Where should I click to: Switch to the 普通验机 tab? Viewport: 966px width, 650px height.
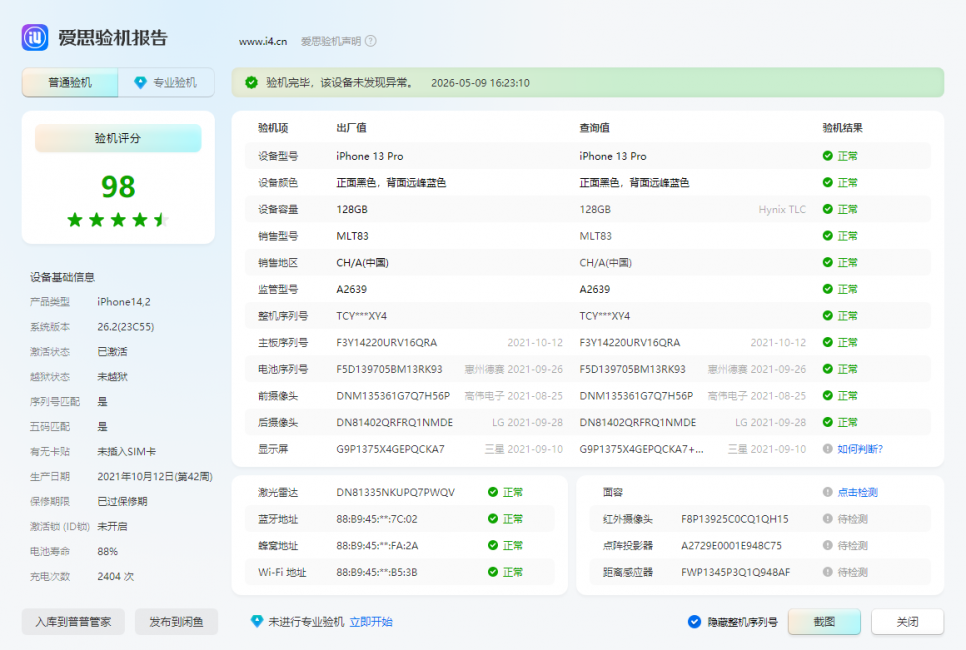(70, 83)
